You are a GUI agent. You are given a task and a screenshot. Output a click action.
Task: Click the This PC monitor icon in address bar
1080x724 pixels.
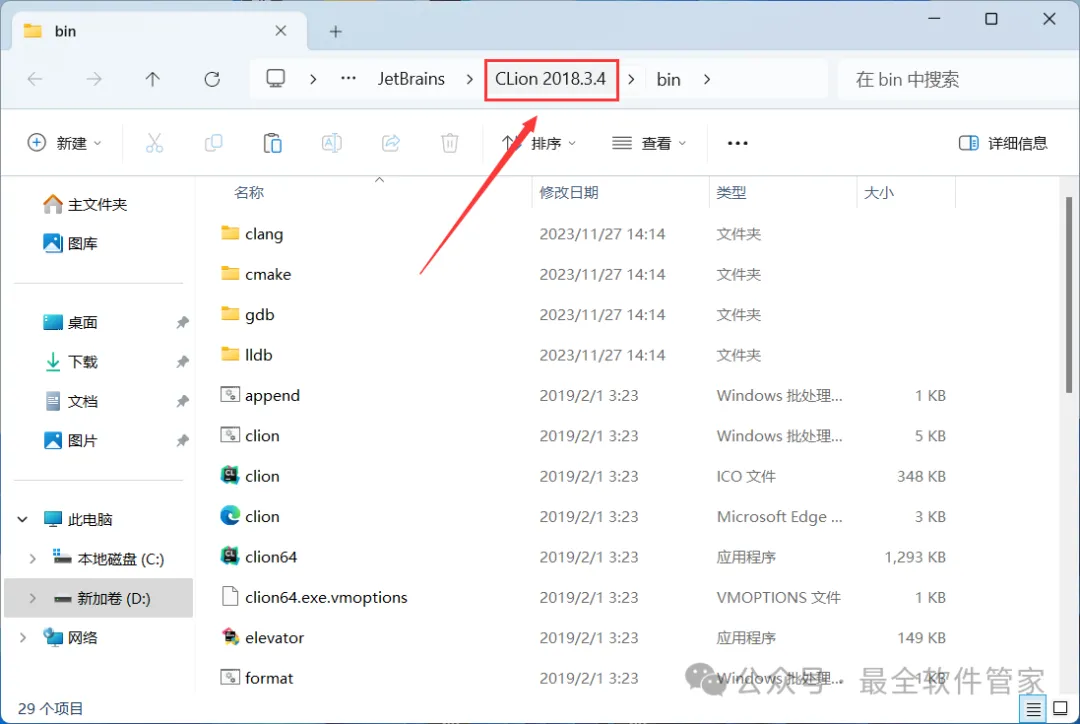coord(276,79)
